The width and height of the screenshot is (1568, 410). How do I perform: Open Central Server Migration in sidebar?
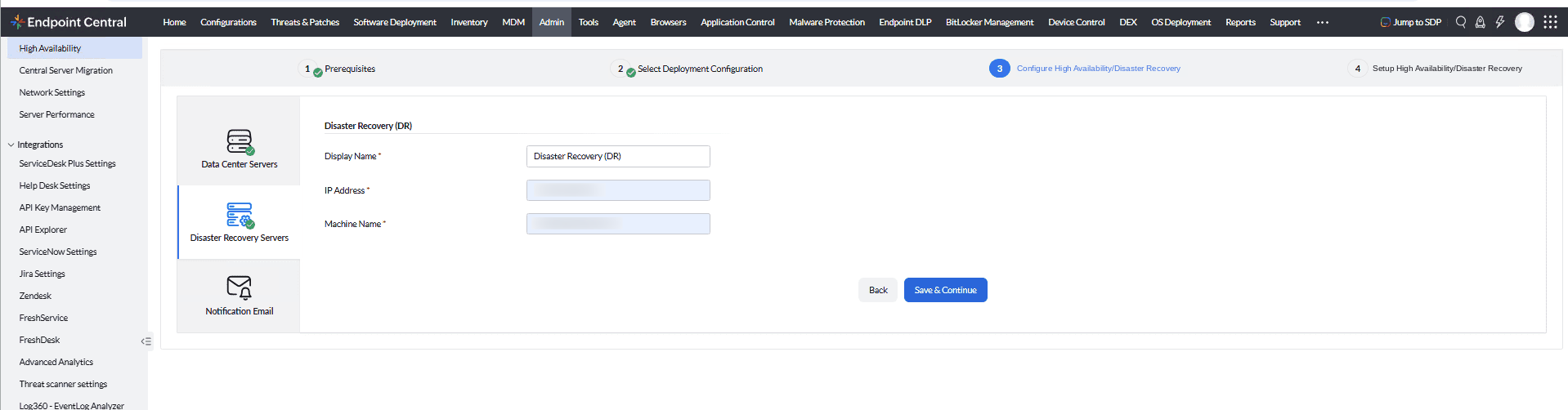coord(66,70)
